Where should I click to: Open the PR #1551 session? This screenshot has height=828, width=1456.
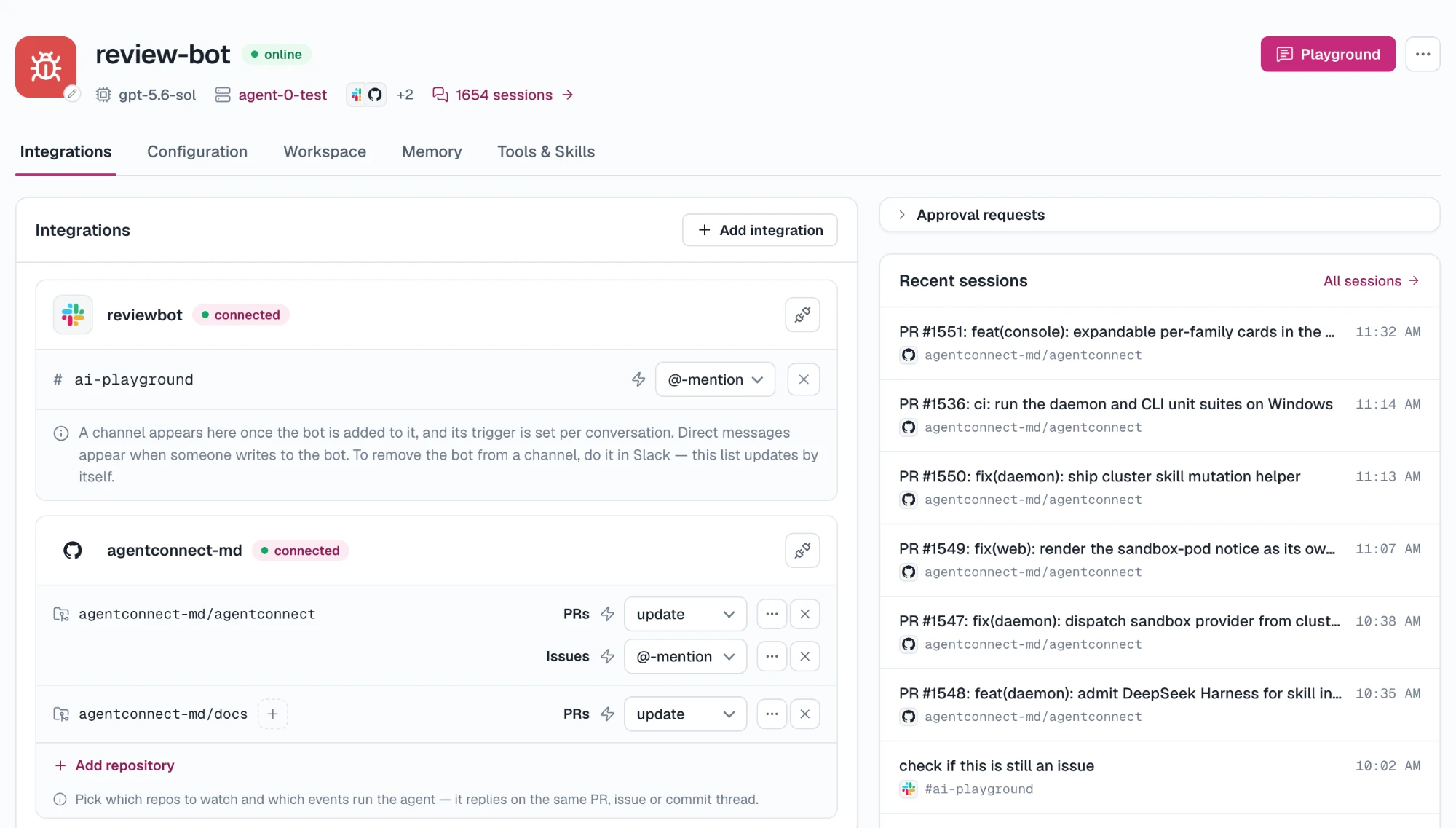point(1159,343)
